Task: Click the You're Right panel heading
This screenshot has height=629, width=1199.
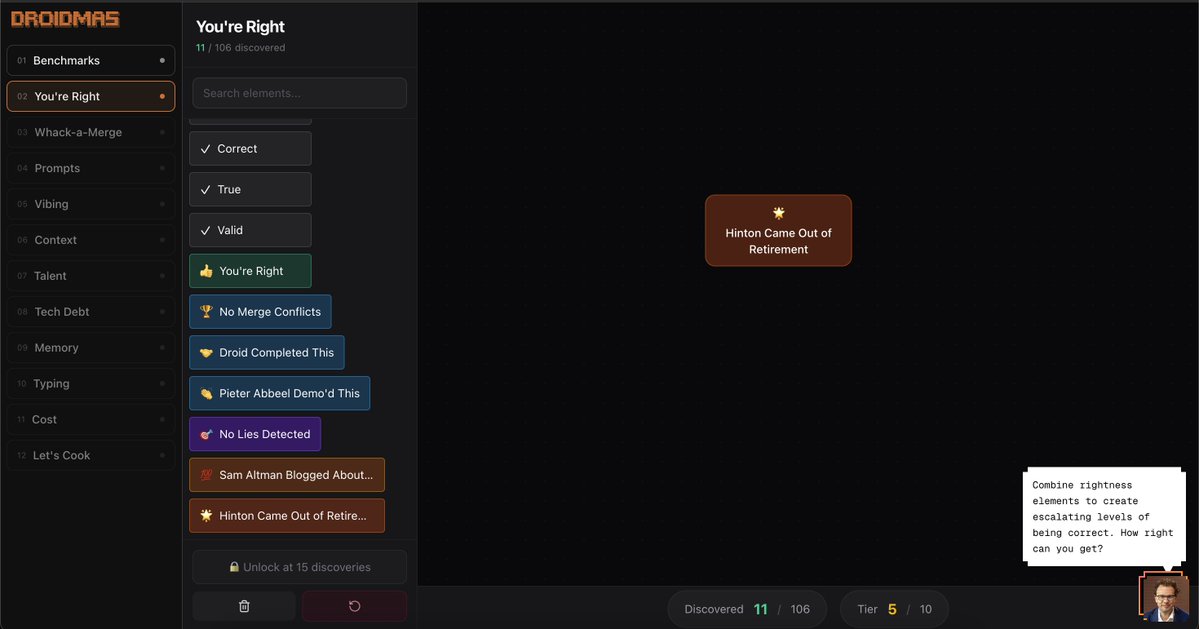Action: pyautogui.click(x=240, y=27)
